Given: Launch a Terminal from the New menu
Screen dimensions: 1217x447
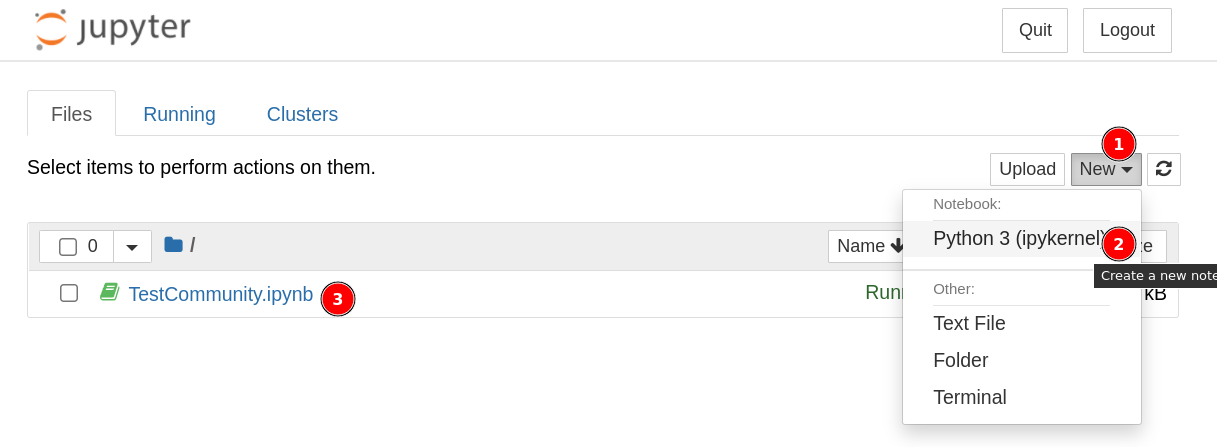Looking at the screenshot, I should (x=969, y=397).
